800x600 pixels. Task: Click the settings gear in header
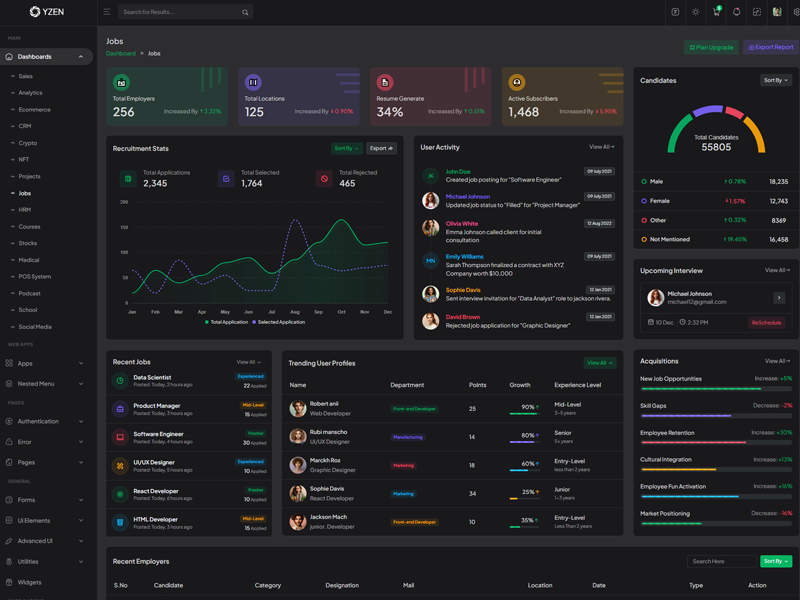click(796, 12)
